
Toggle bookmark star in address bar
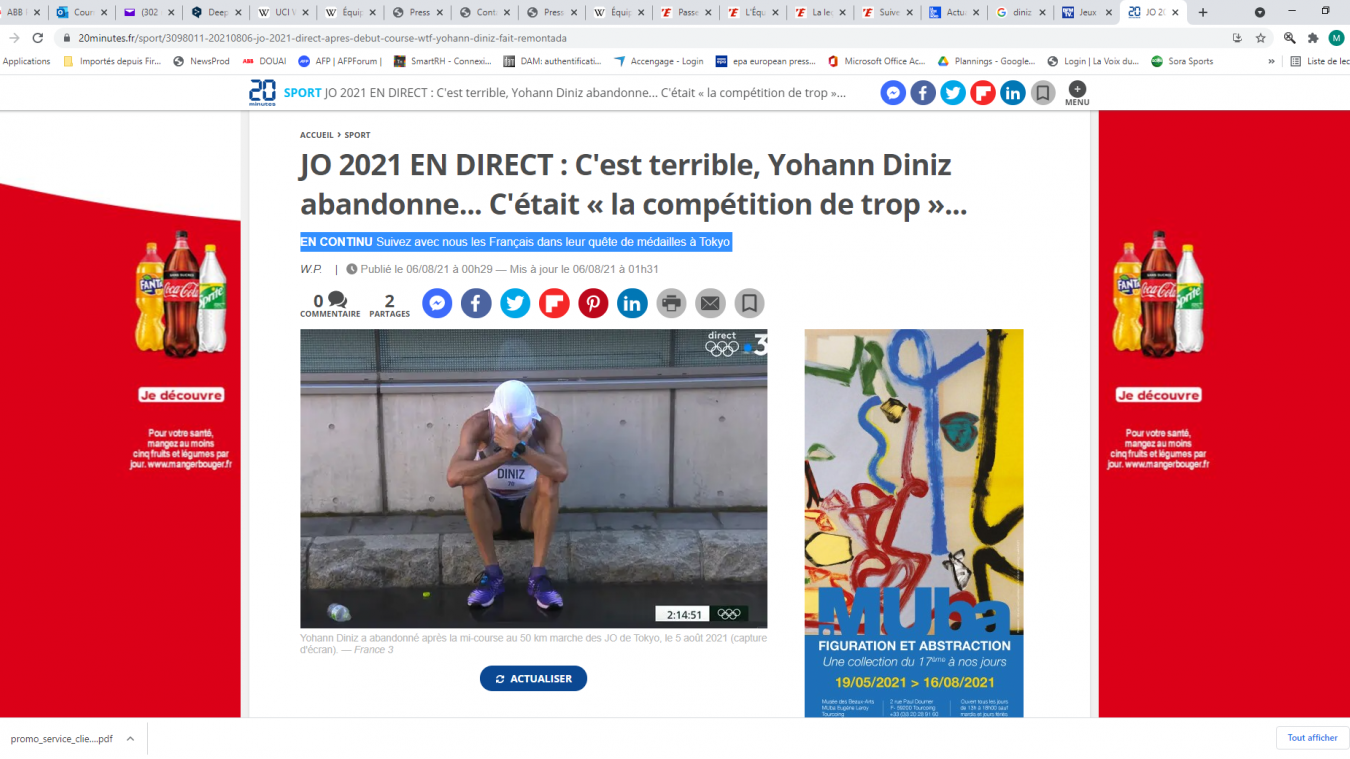1261,38
